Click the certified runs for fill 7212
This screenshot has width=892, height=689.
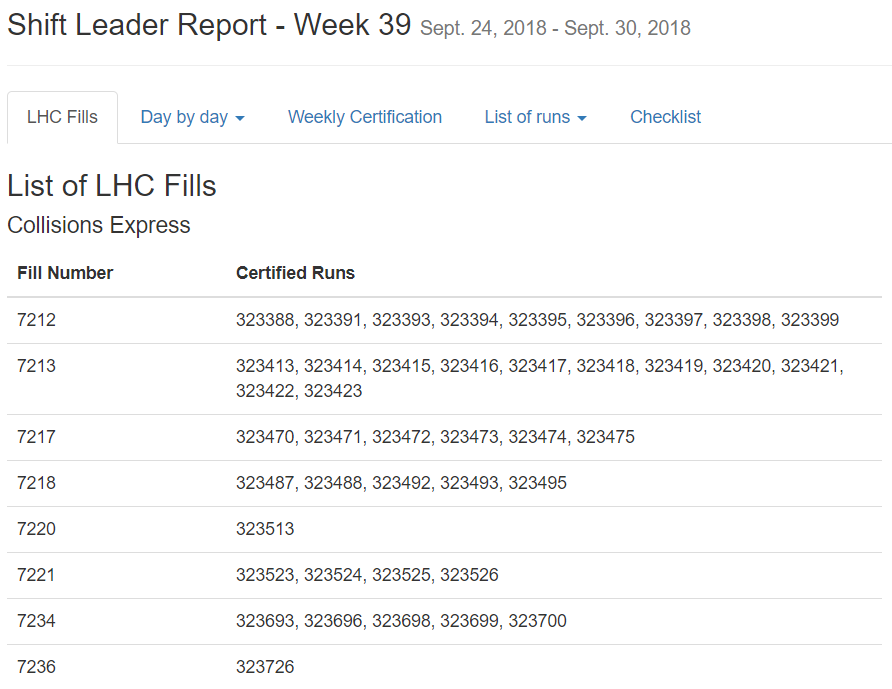(538, 320)
